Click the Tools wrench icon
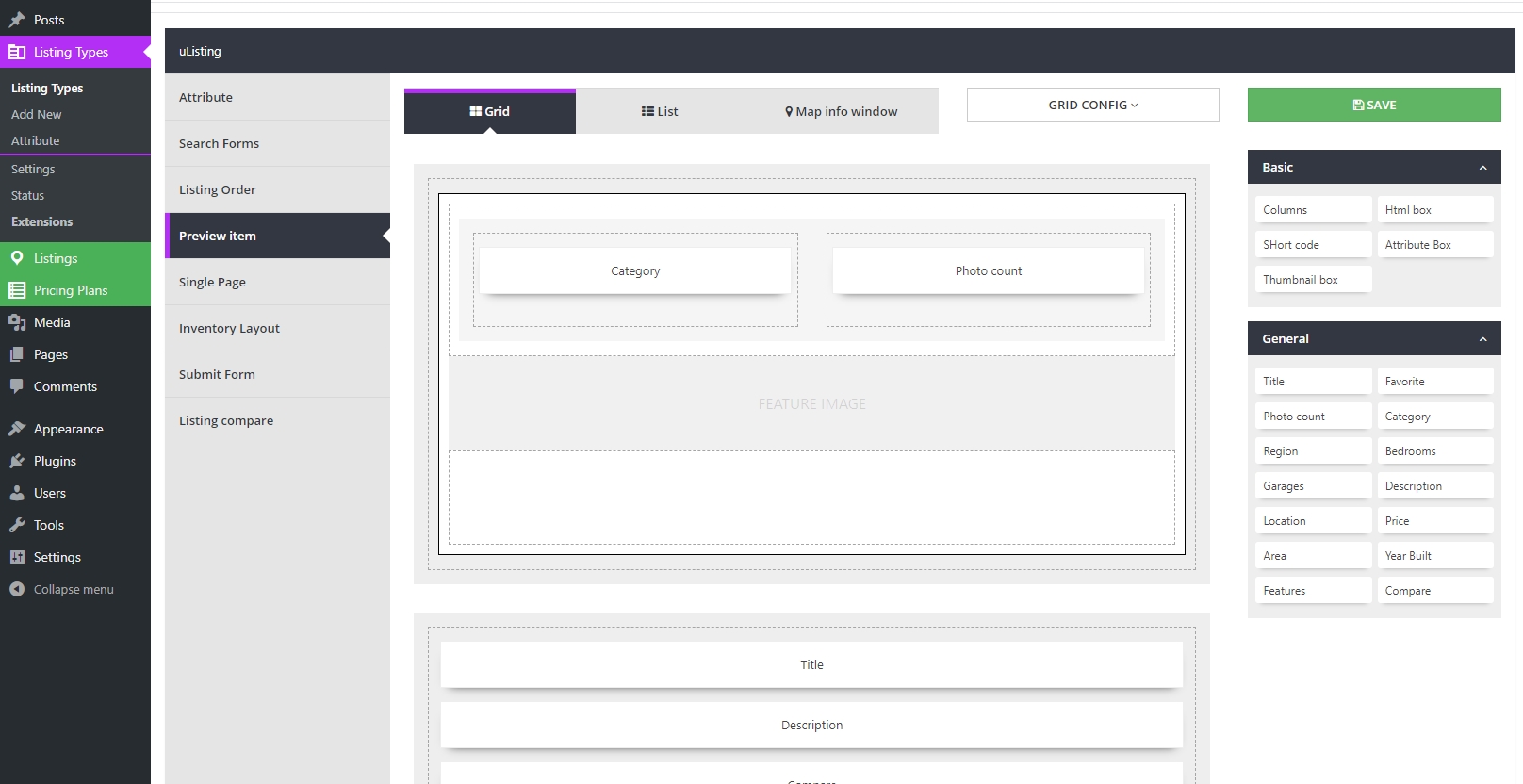 pyautogui.click(x=17, y=525)
